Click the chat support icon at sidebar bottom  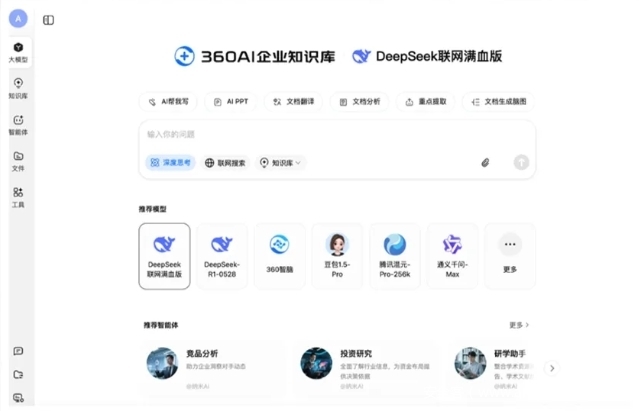[x=18, y=398]
